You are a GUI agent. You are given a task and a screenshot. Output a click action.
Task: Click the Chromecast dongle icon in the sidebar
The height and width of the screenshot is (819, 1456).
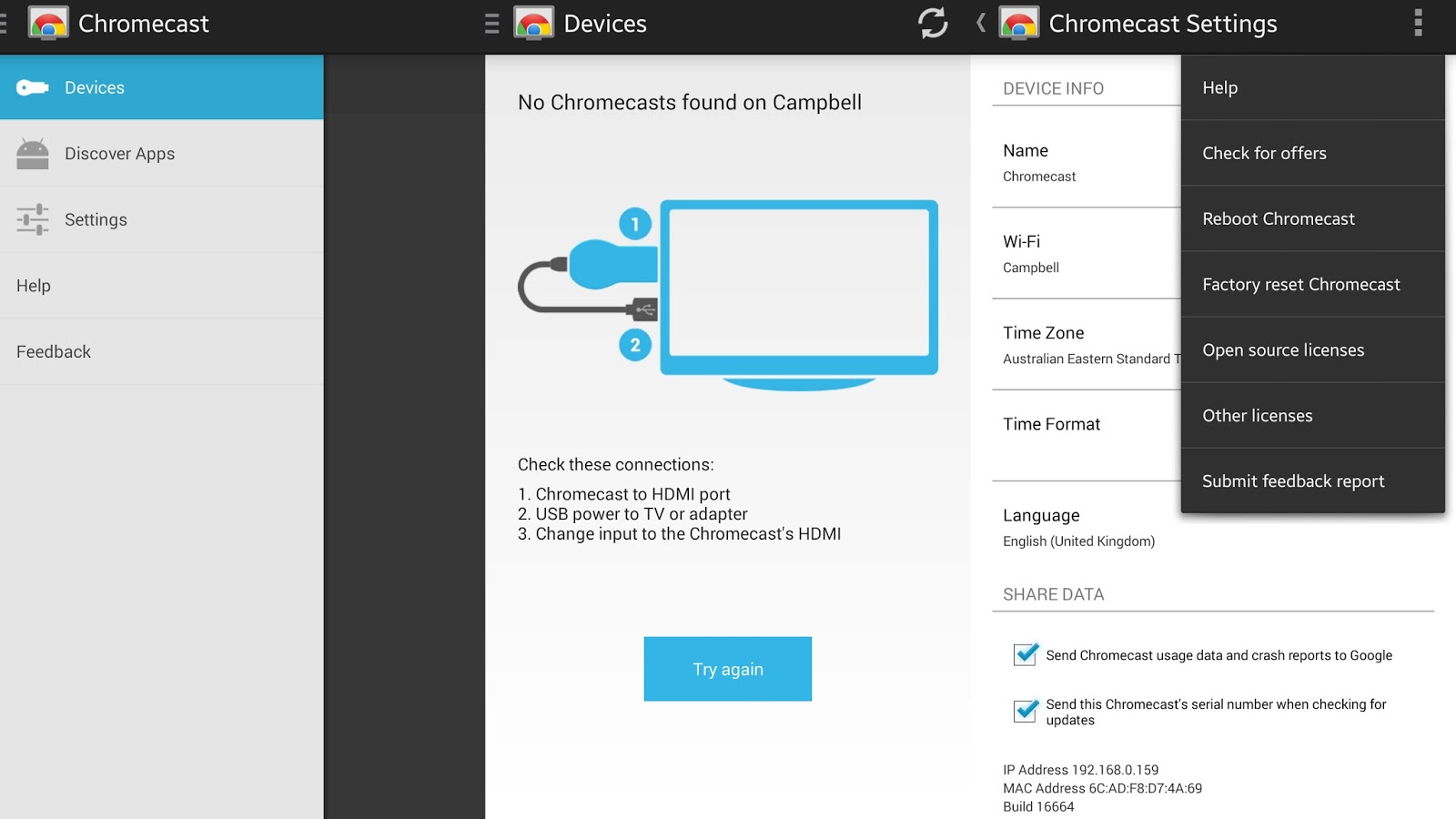[x=33, y=87]
